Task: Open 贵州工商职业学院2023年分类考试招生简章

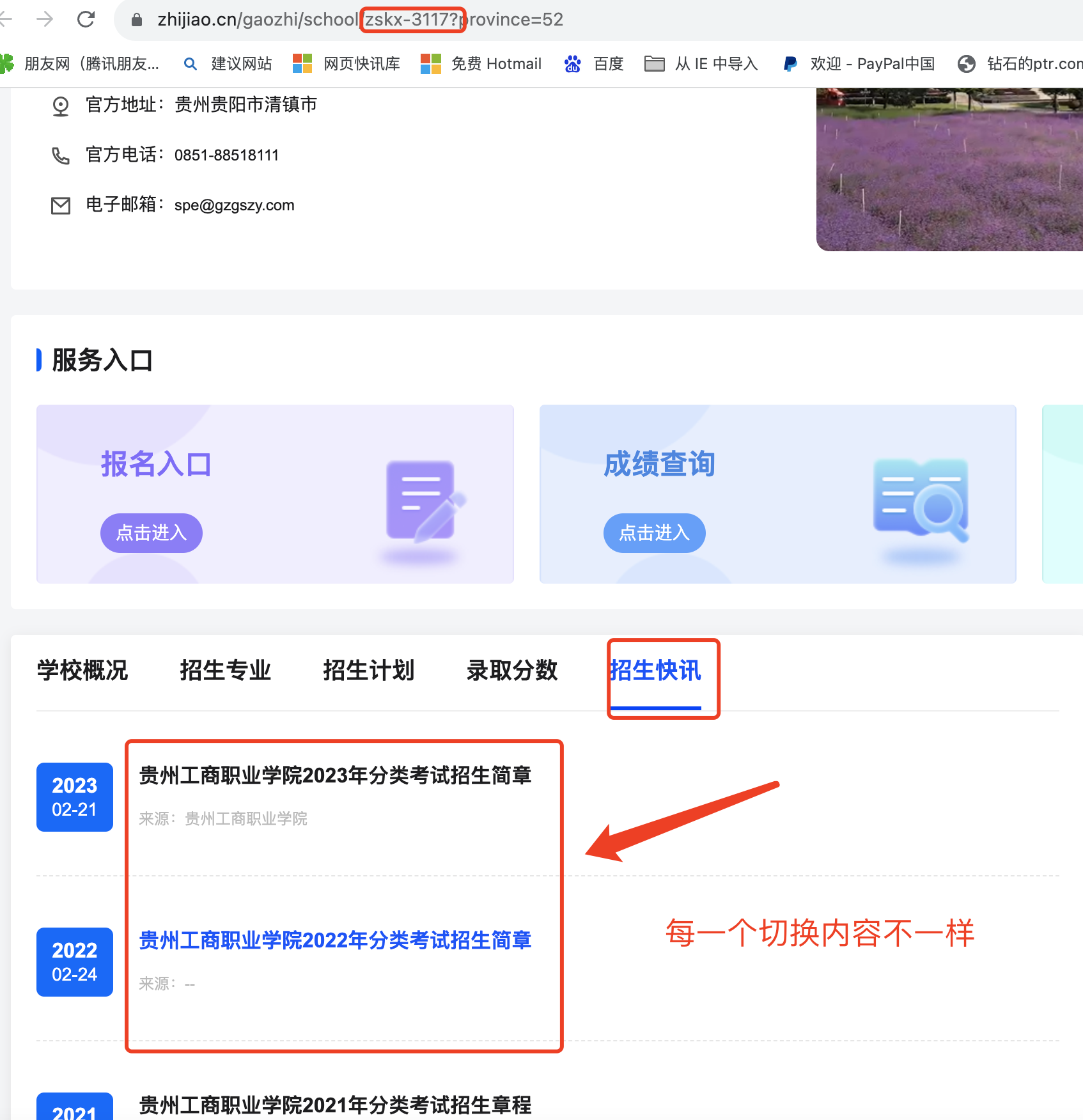Action: point(336,775)
